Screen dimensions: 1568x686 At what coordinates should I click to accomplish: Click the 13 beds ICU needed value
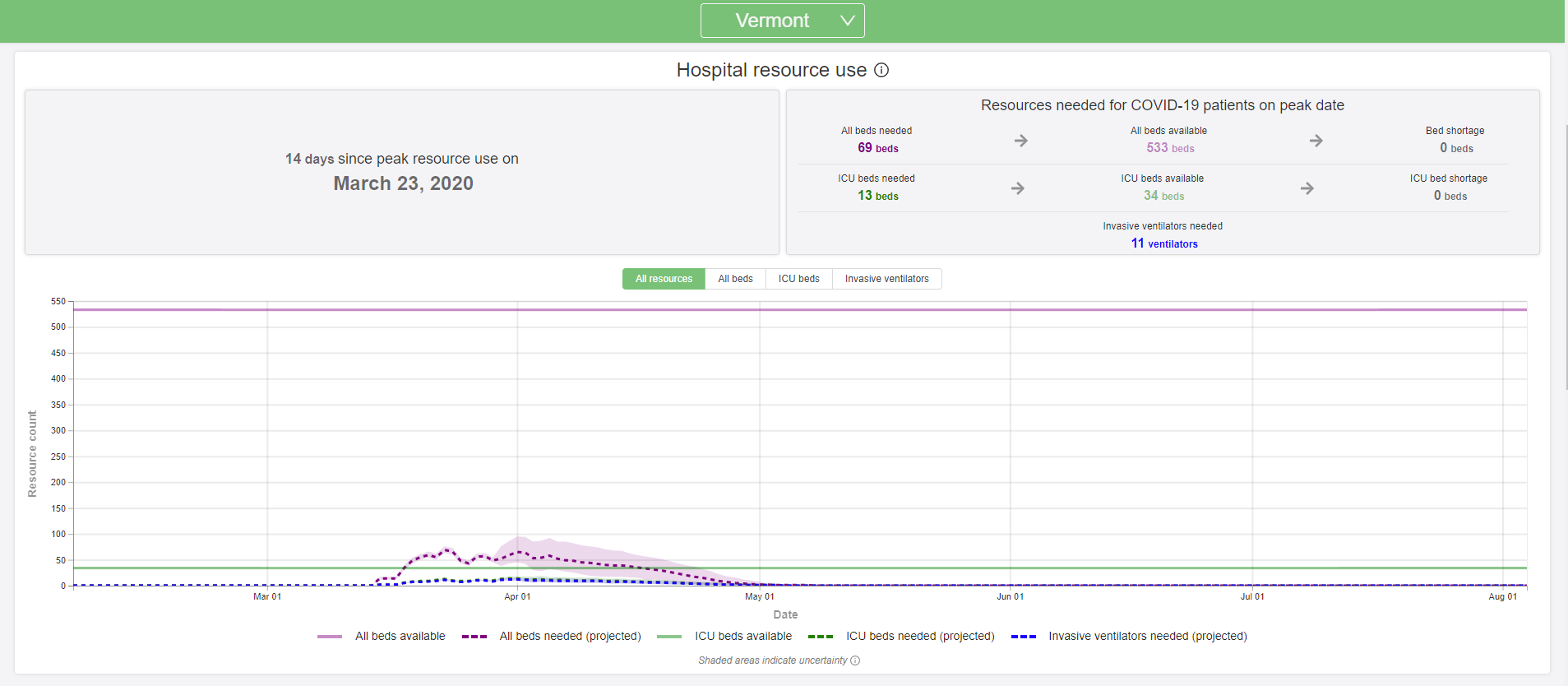pos(877,196)
